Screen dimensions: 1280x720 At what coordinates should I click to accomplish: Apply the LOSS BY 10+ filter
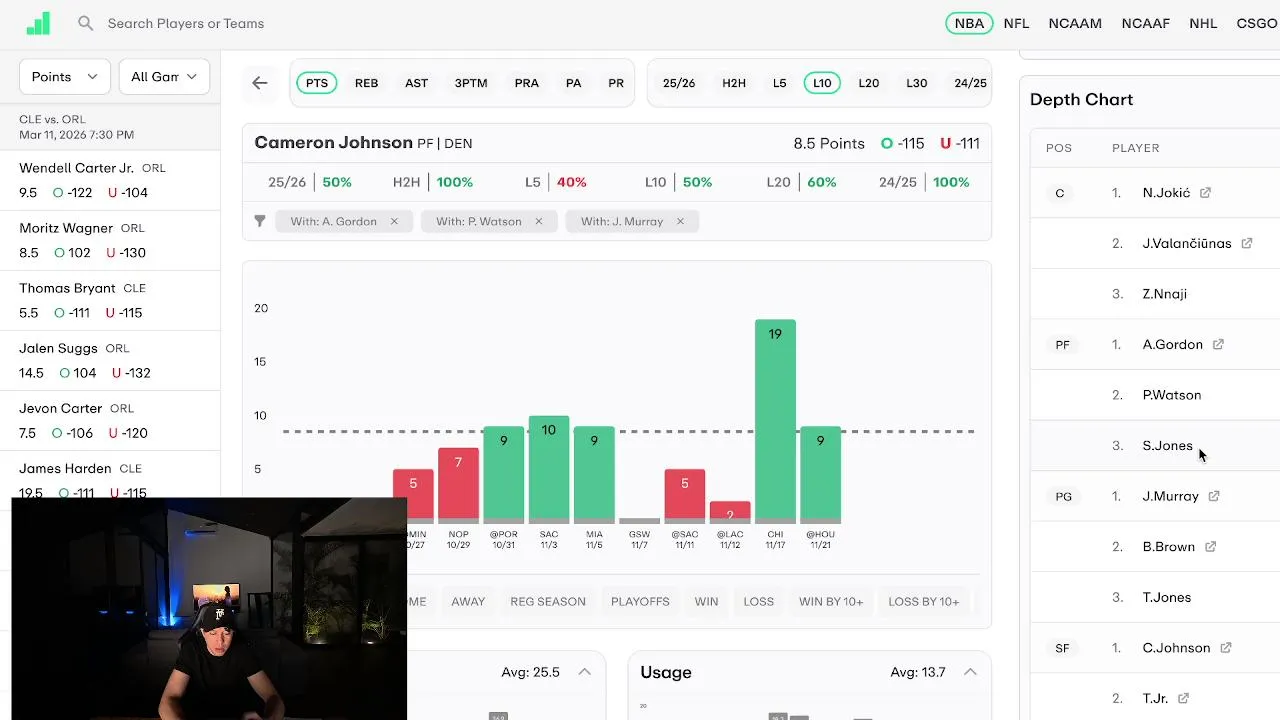tap(924, 601)
